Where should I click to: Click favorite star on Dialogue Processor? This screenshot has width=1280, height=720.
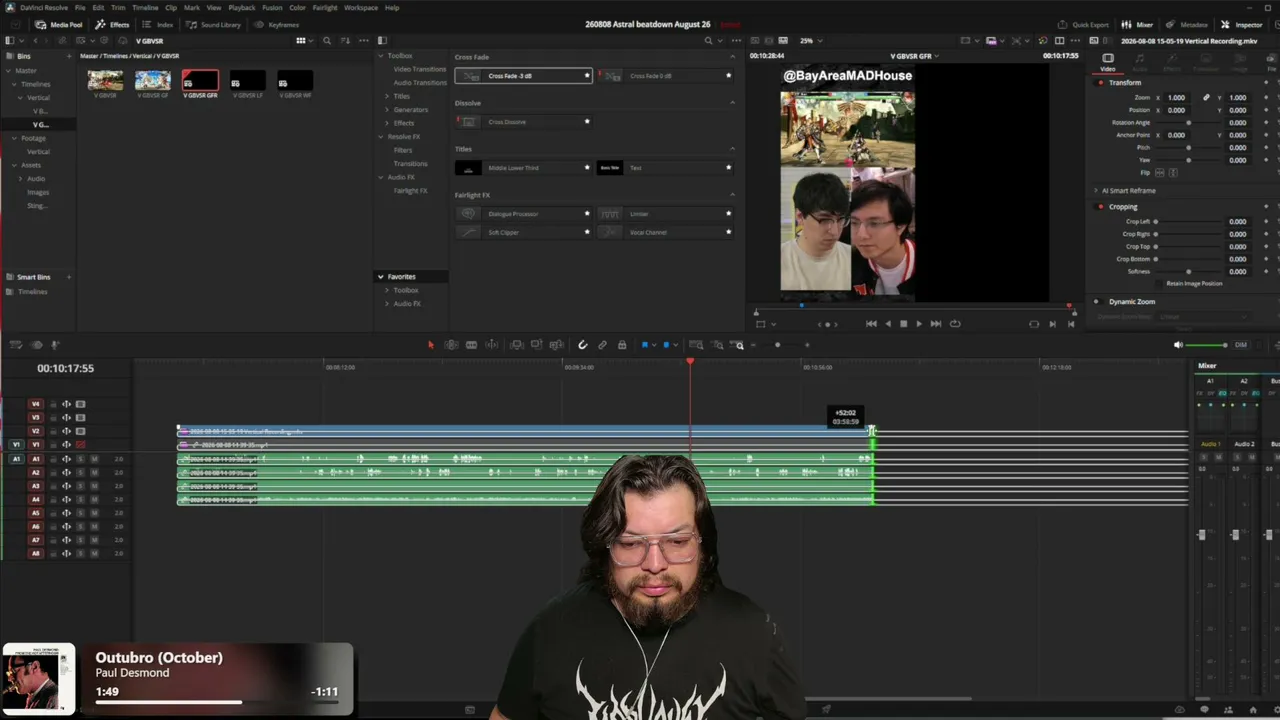(587, 213)
